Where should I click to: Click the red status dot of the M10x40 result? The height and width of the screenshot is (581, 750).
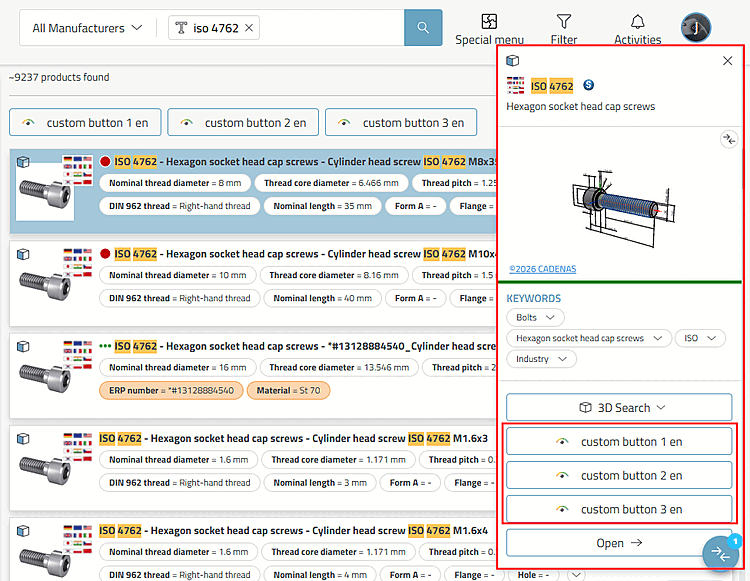105,254
